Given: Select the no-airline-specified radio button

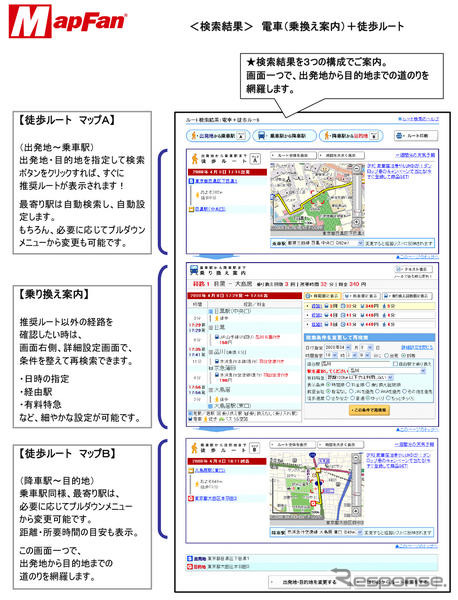Looking at the screenshot, I should click(329, 391).
